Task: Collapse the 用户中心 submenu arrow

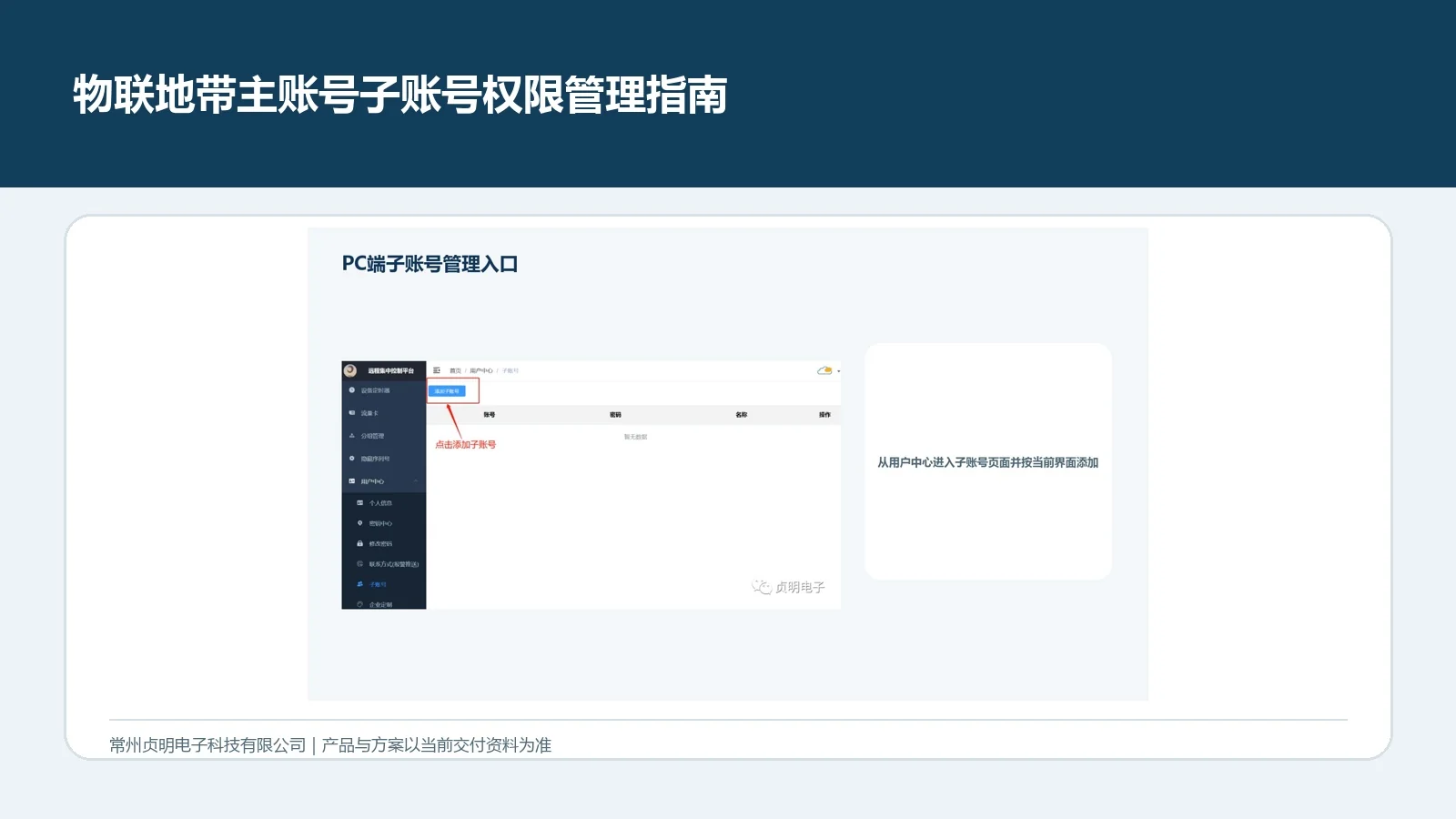Action: [x=416, y=481]
